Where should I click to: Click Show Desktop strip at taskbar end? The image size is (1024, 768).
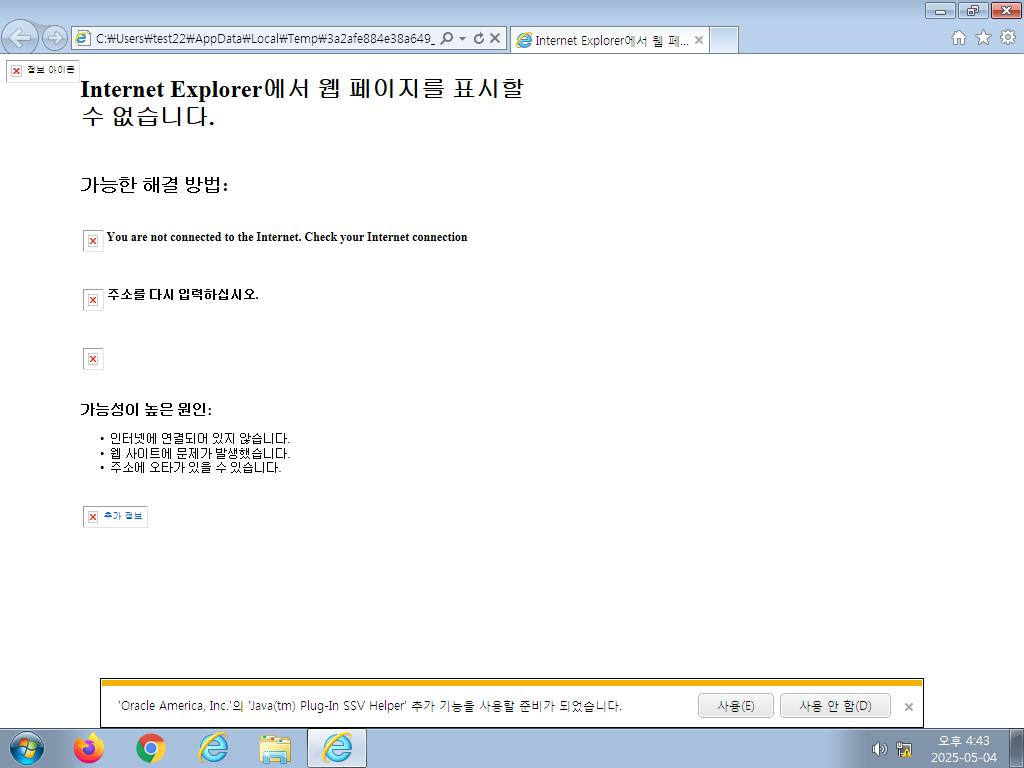click(x=1017, y=748)
